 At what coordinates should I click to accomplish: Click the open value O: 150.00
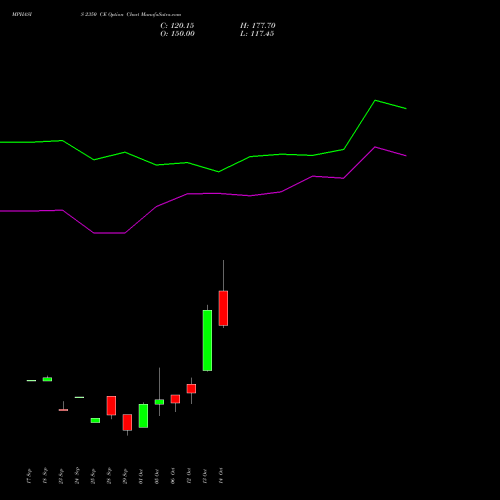coord(177,34)
